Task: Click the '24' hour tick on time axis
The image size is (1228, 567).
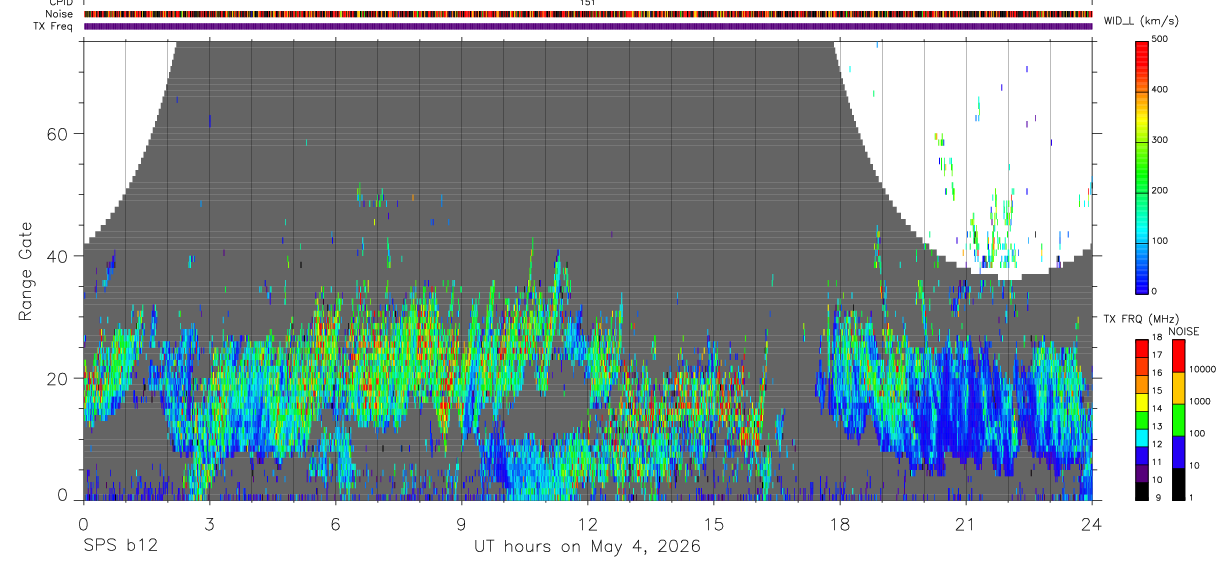Action: click(1092, 523)
